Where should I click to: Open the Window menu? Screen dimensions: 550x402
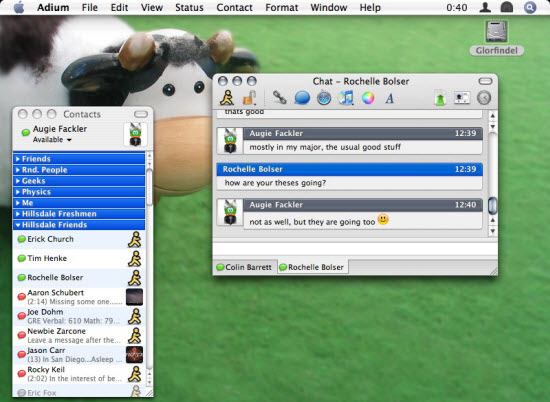[x=329, y=7]
